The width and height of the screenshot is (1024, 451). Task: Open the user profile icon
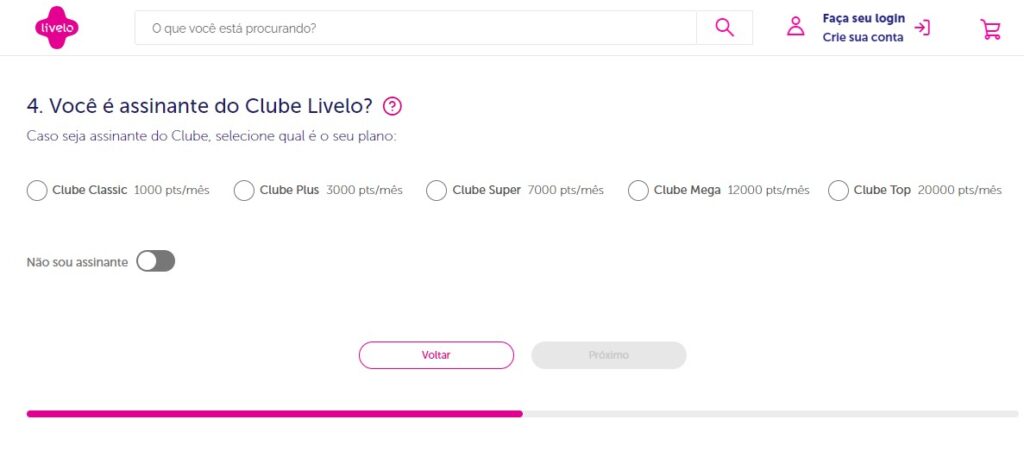pos(796,27)
